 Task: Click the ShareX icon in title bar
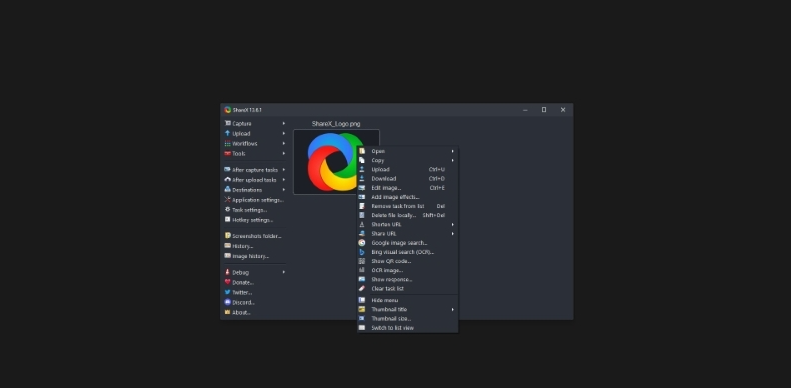point(228,109)
